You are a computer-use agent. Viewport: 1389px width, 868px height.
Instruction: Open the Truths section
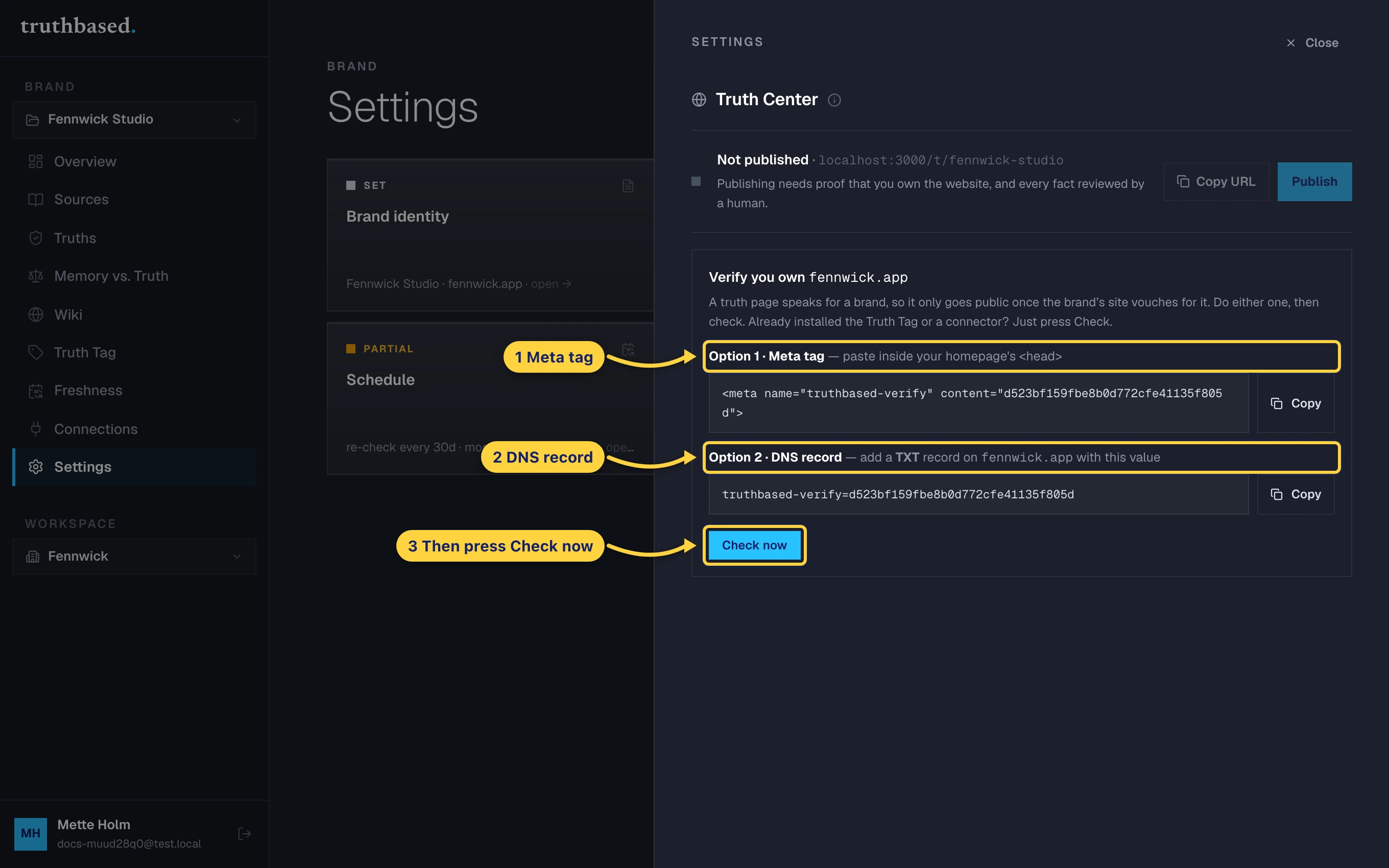click(x=134, y=237)
